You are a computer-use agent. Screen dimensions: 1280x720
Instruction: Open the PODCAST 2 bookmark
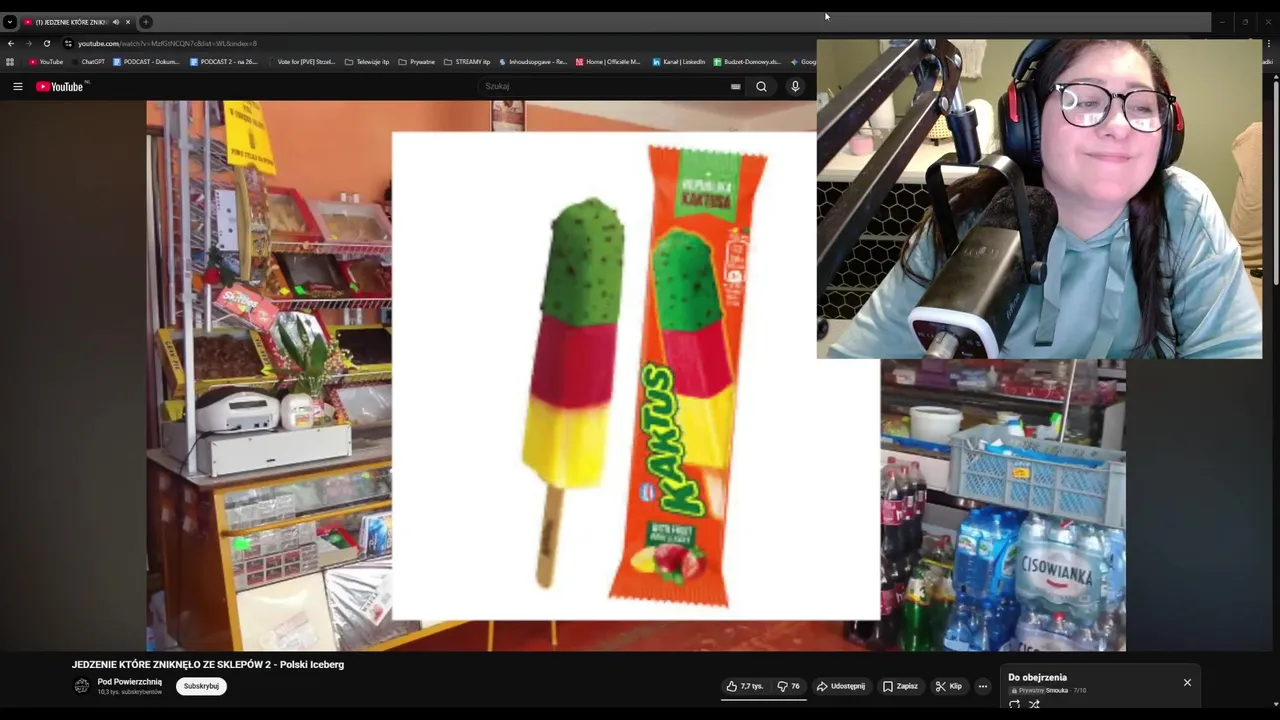223,62
